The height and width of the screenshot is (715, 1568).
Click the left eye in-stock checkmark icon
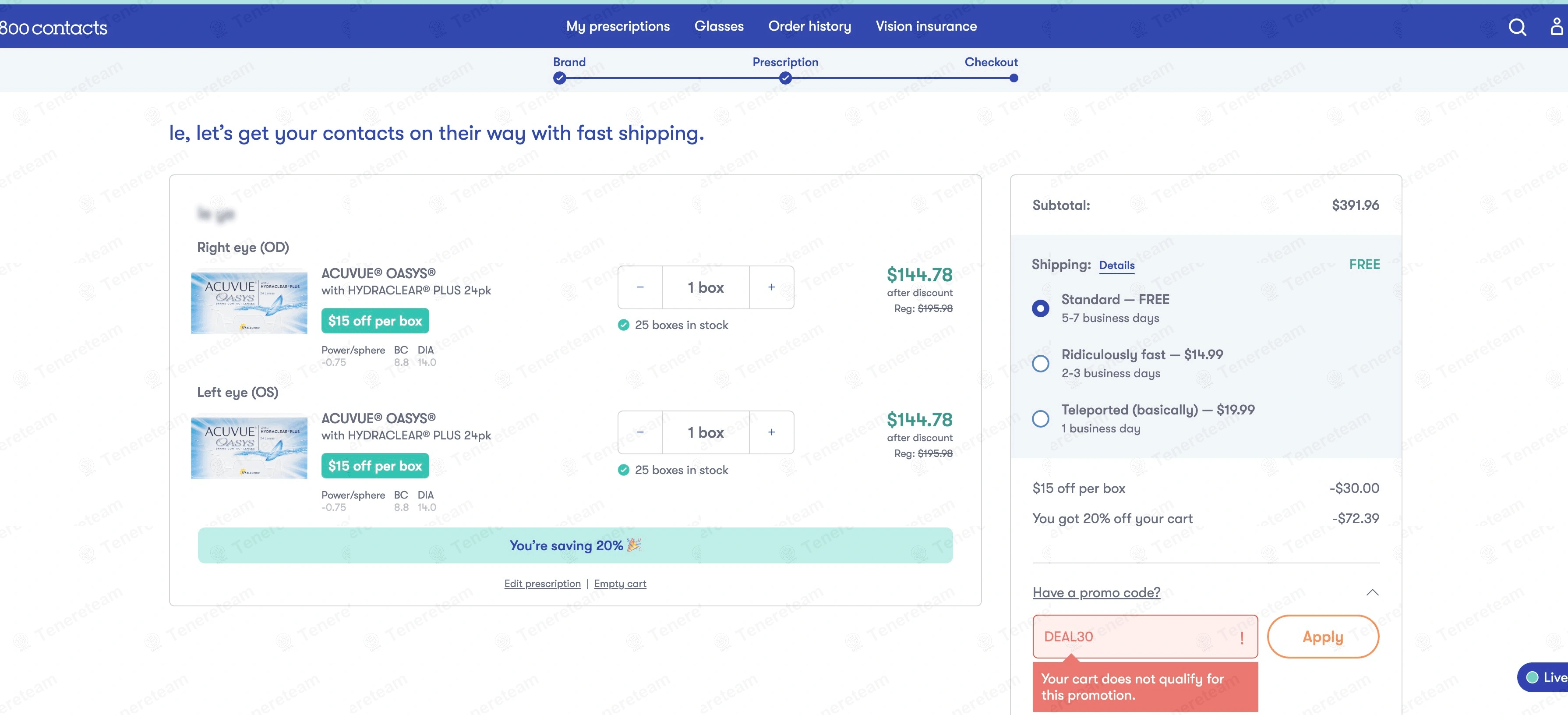pyautogui.click(x=623, y=470)
